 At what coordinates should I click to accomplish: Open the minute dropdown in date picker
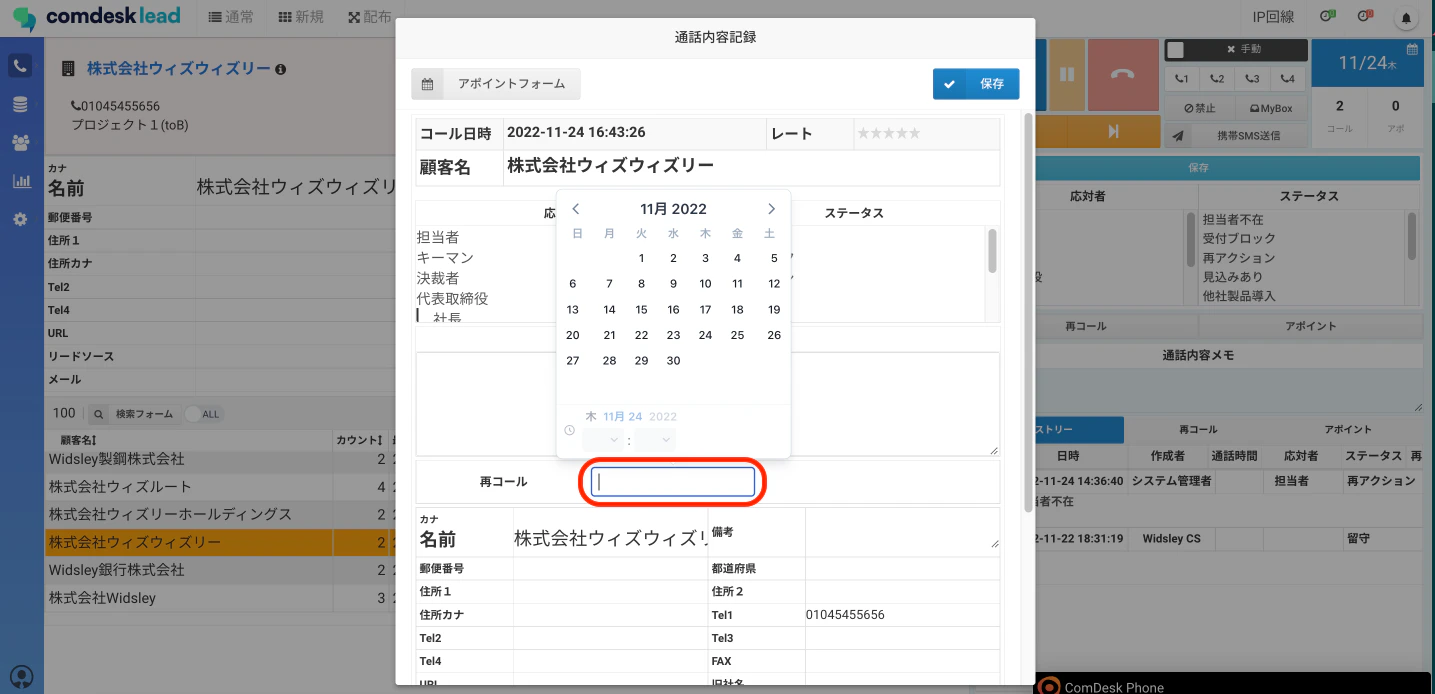click(x=655, y=440)
